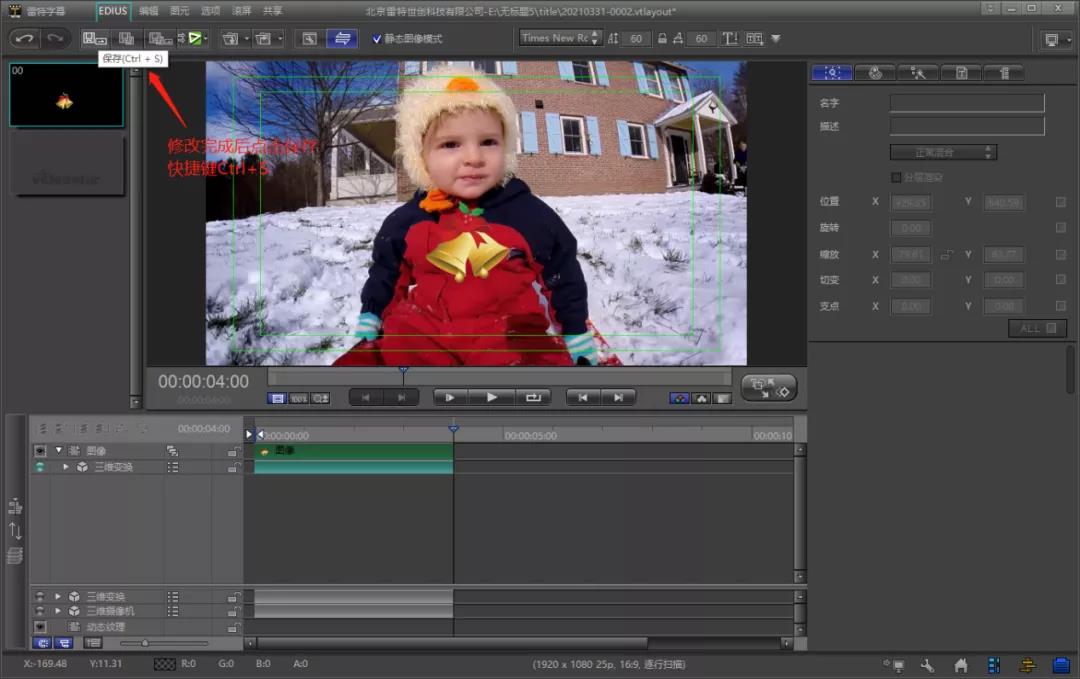This screenshot has width=1080, height=679.
Task: Click the lock icon beside font size
Action: tap(662, 39)
